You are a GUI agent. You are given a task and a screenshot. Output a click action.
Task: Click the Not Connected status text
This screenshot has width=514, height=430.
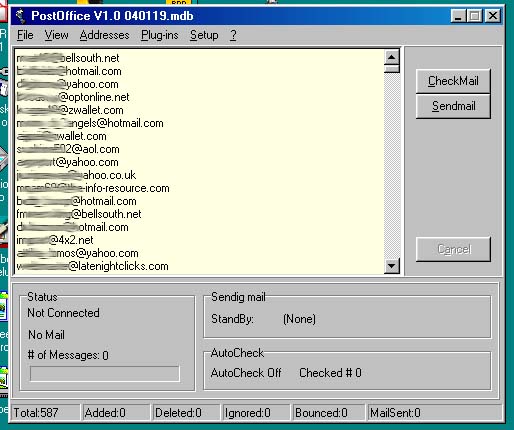point(63,313)
